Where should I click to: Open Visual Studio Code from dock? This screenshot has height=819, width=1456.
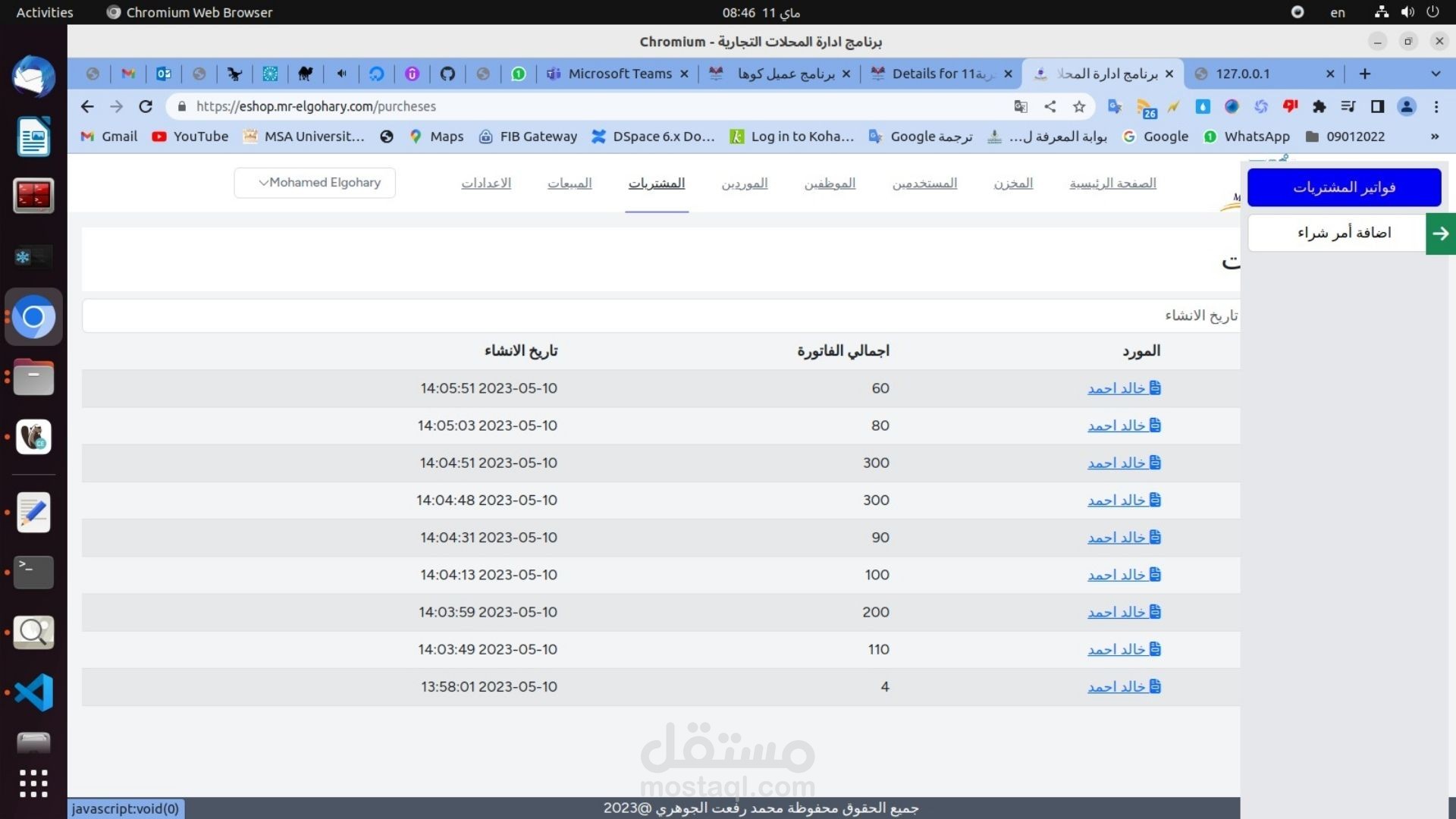[33, 692]
